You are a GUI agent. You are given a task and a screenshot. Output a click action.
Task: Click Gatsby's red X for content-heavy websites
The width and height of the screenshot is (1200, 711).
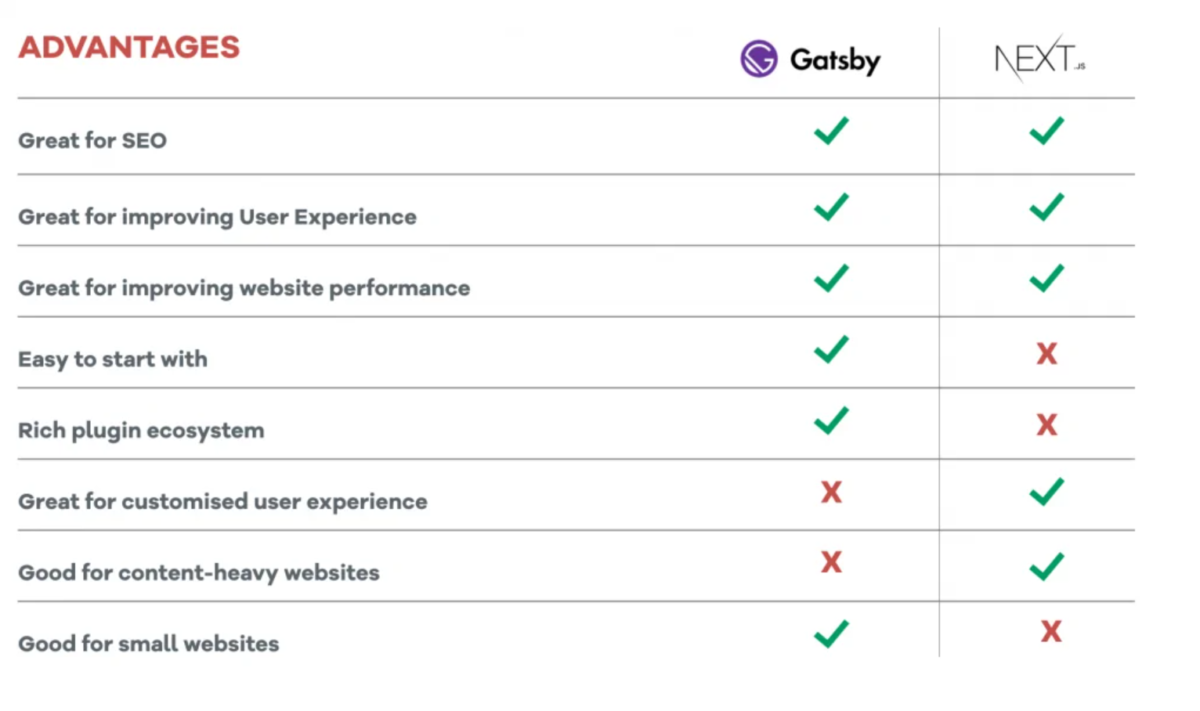pos(831,562)
